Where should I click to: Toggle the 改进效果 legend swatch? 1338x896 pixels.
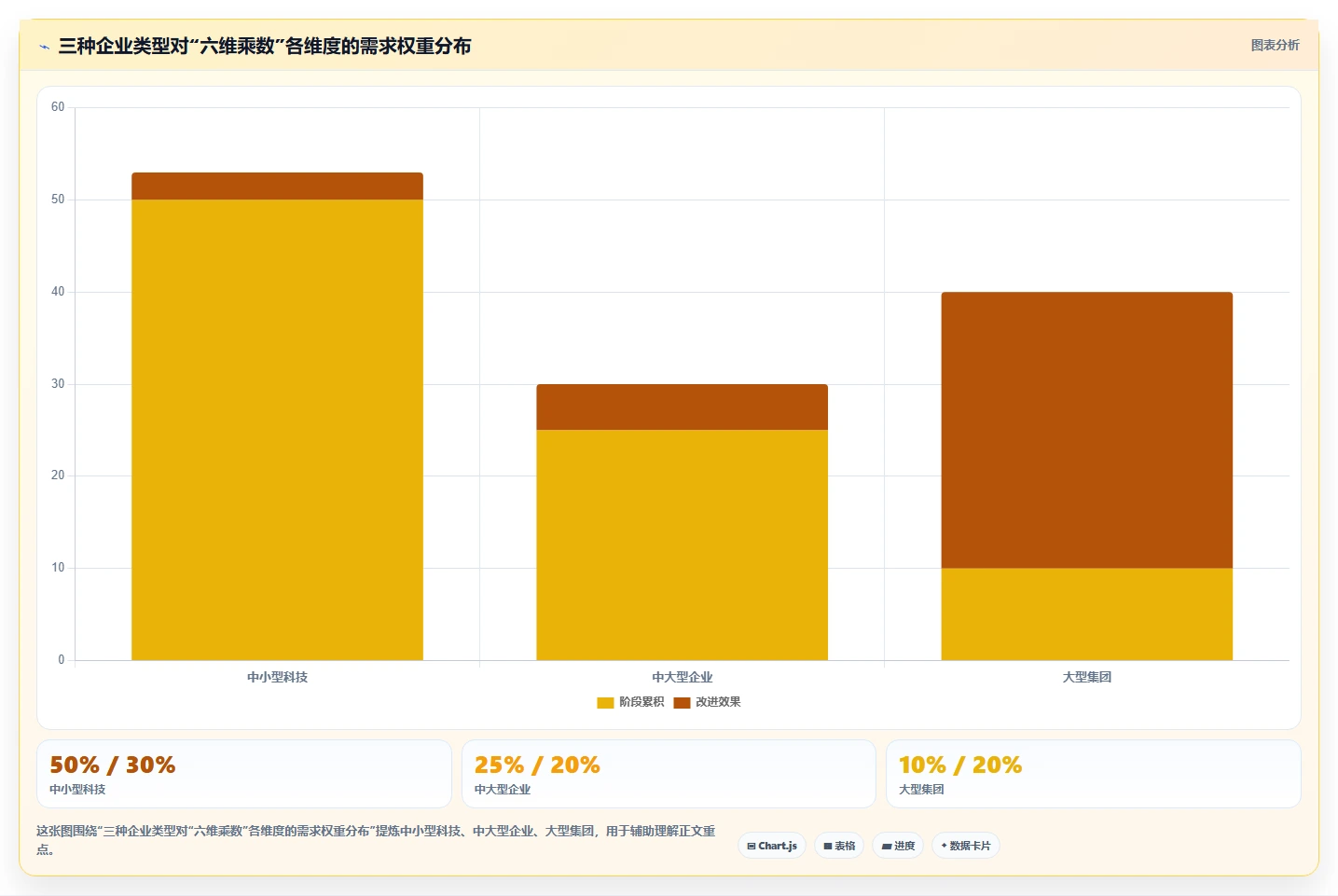click(682, 702)
